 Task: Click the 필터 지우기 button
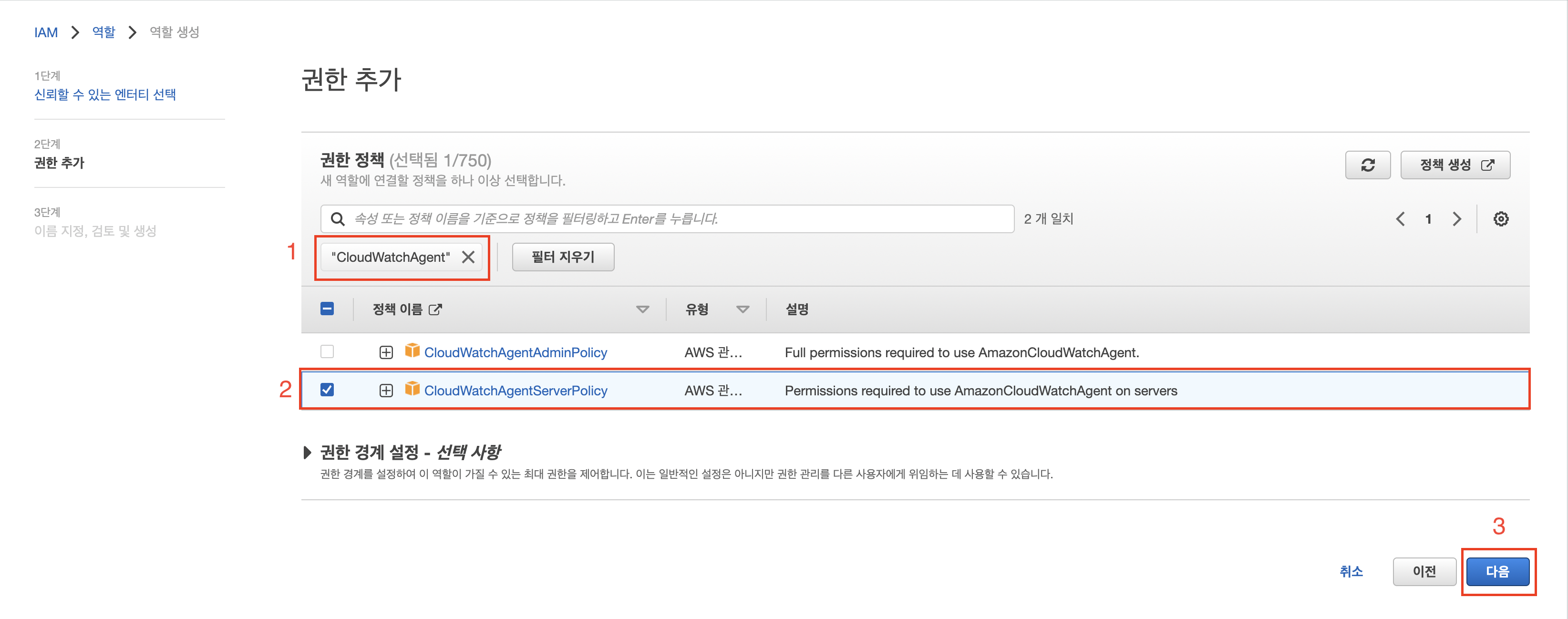click(562, 257)
